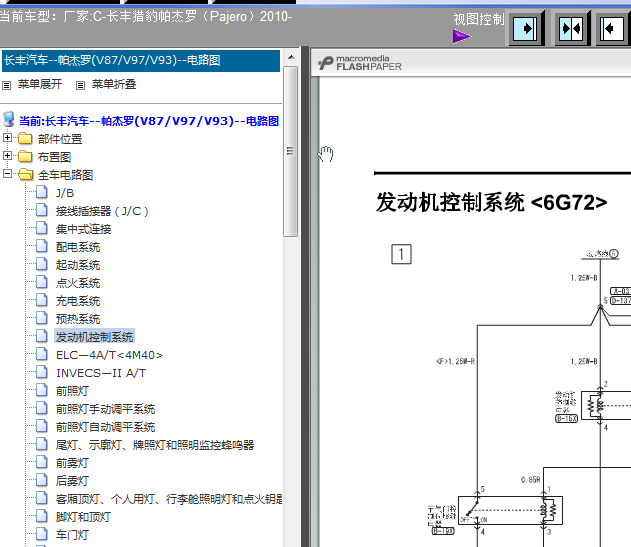
Task: Select the 全车电路图 folder
Action: click(65, 175)
